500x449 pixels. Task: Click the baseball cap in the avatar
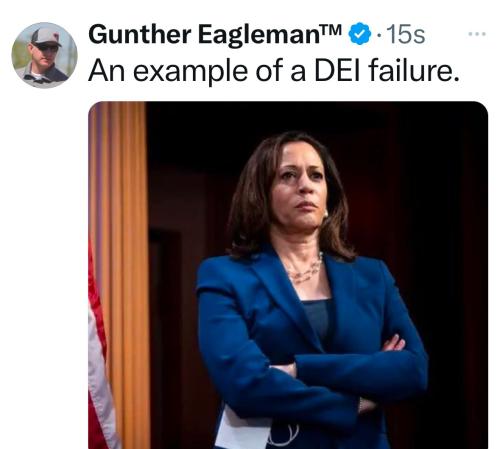click(46, 37)
